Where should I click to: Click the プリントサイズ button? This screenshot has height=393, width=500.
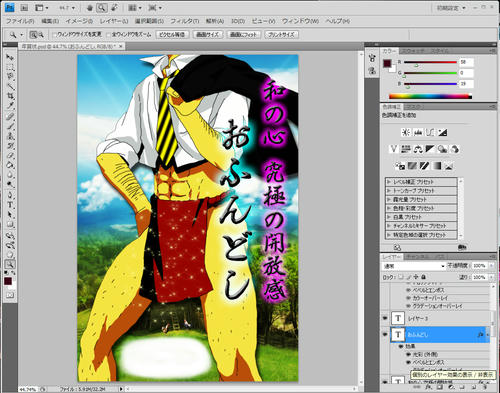pos(281,34)
